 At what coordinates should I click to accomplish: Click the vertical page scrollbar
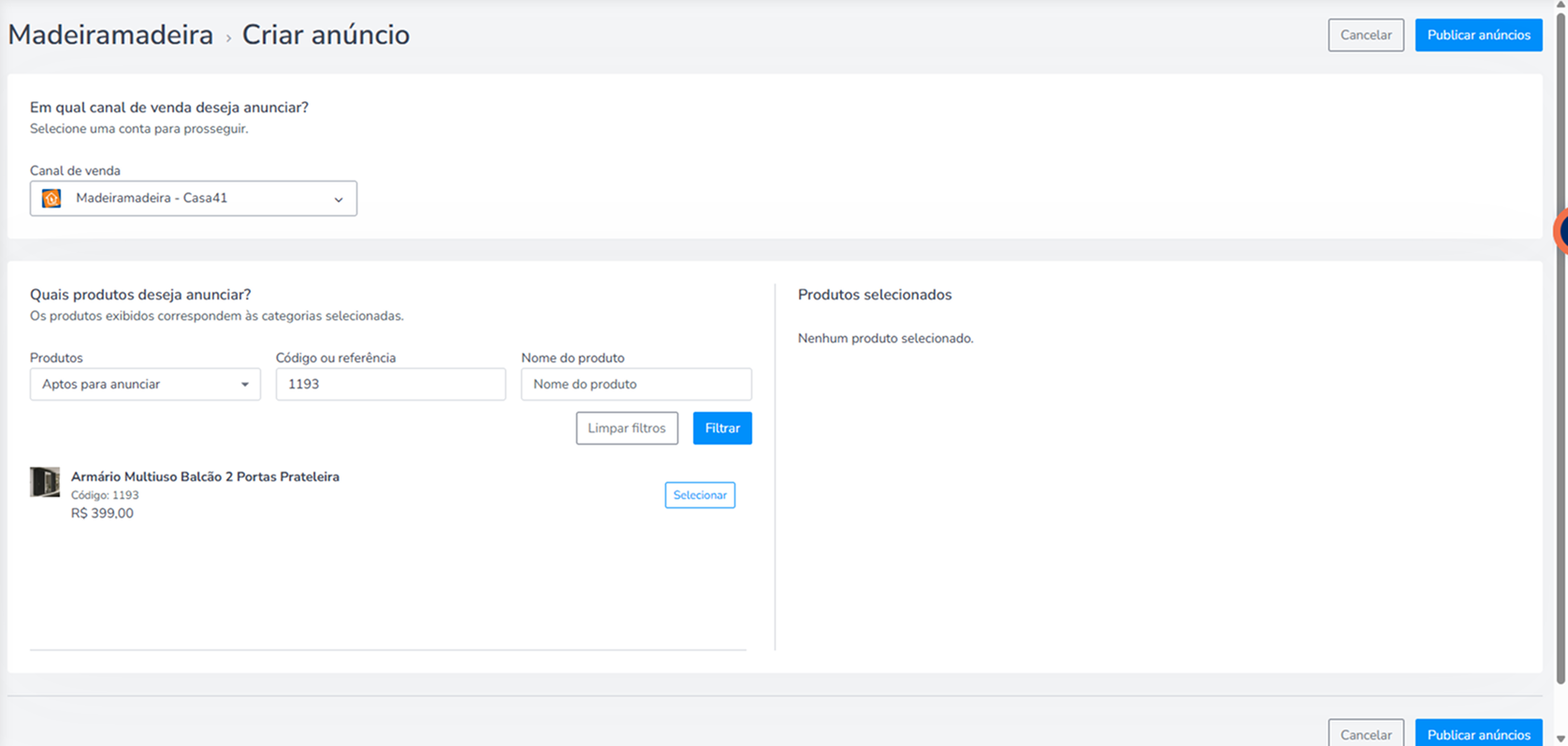coord(1561,346)
